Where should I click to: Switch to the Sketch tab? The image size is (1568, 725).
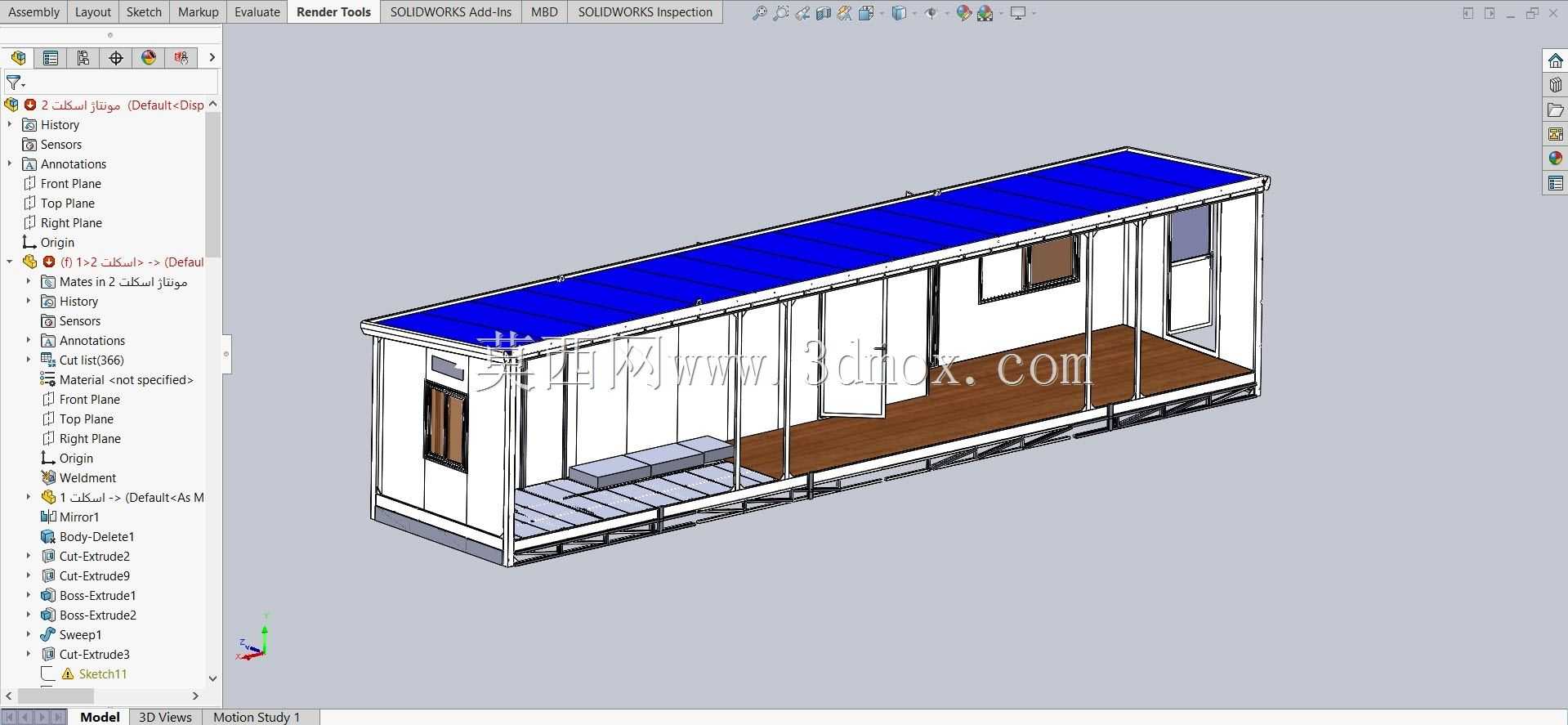(x=144, y=11)
